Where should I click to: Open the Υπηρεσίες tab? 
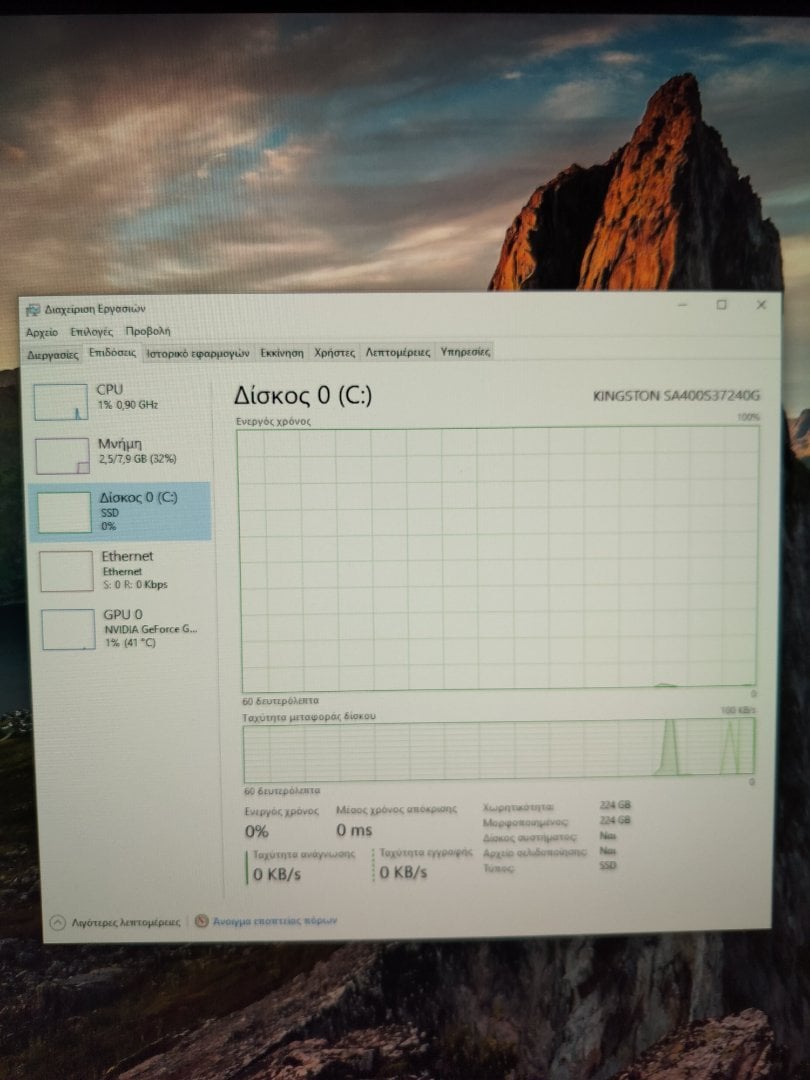pyautogui.click(x=465, y=352)
